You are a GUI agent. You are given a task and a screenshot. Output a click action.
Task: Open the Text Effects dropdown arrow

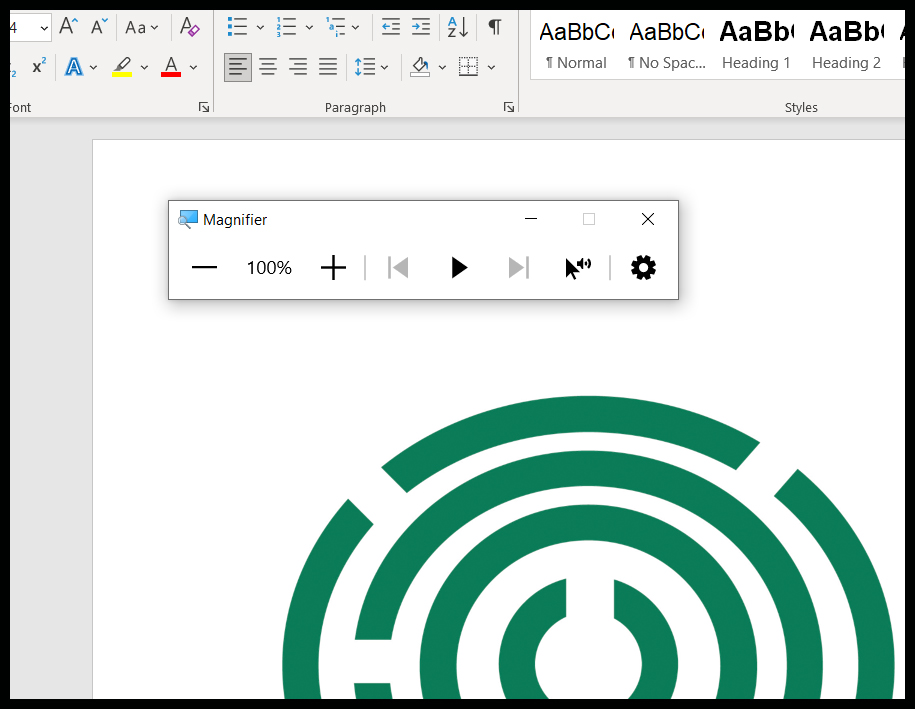point(93,67)
